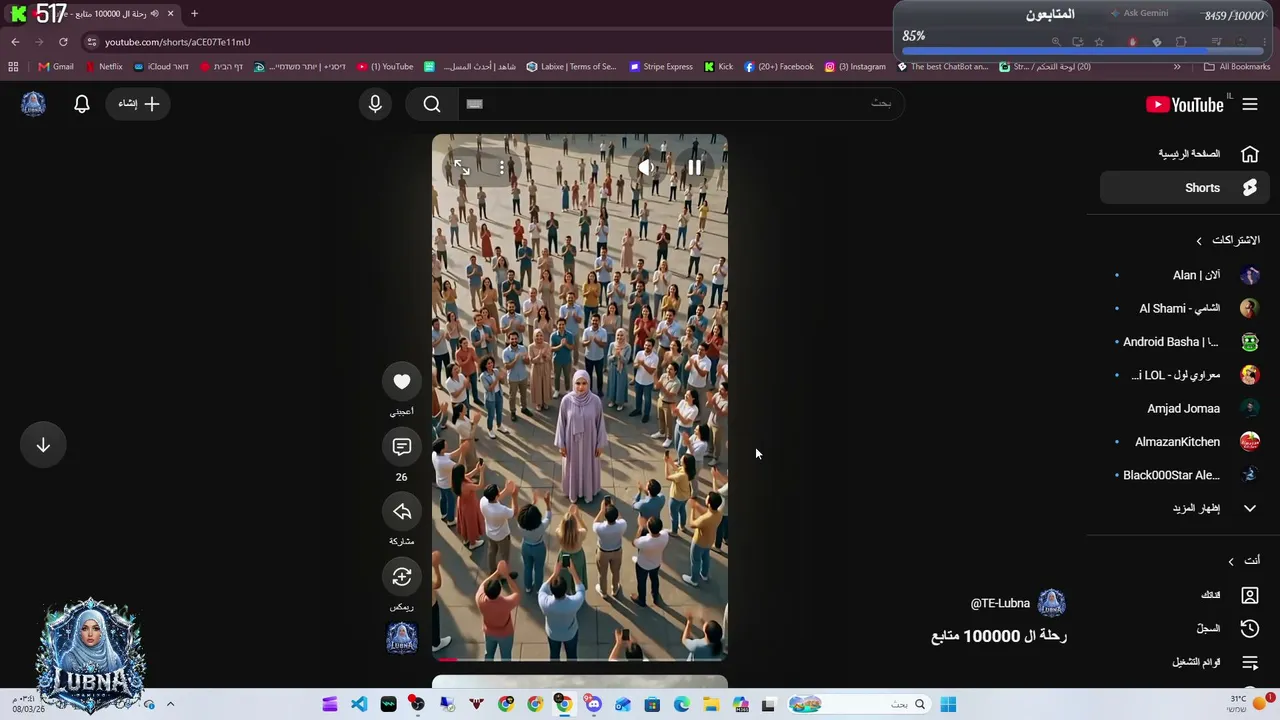Click the @TE-Lubna channel avatar

(1051, 603)
